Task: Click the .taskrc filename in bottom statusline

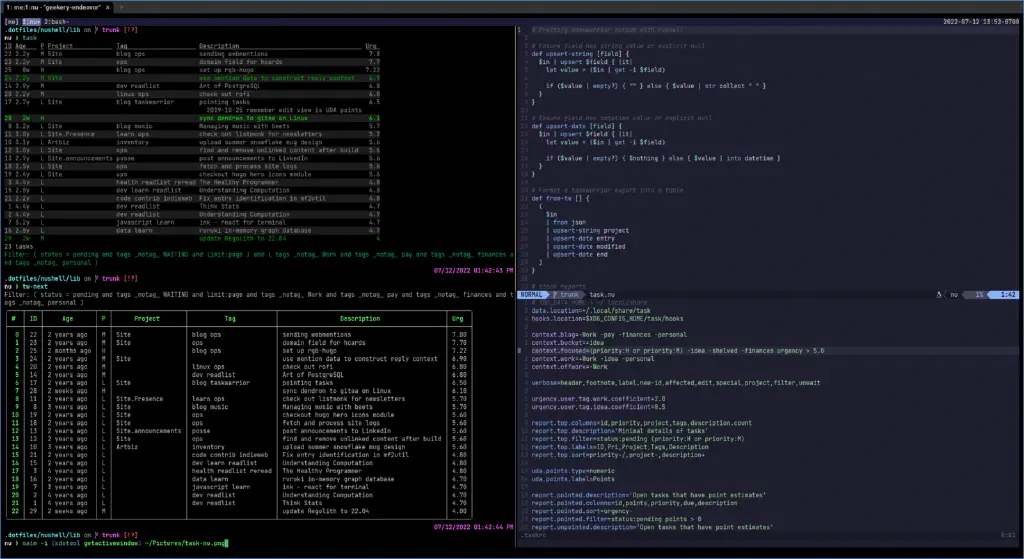Action: (x=534, y=535)
